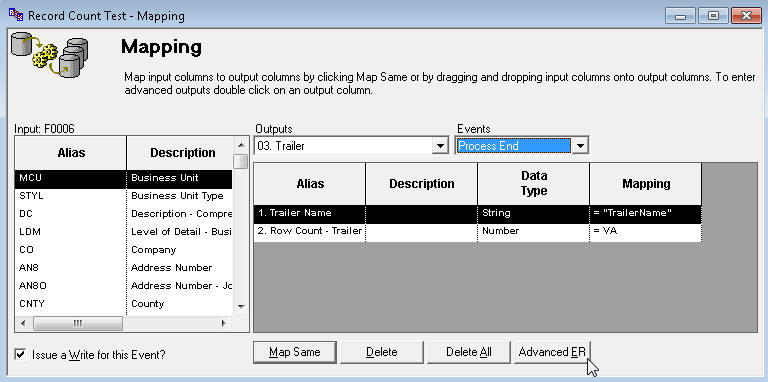Click the Business Unit description cell

179,178
